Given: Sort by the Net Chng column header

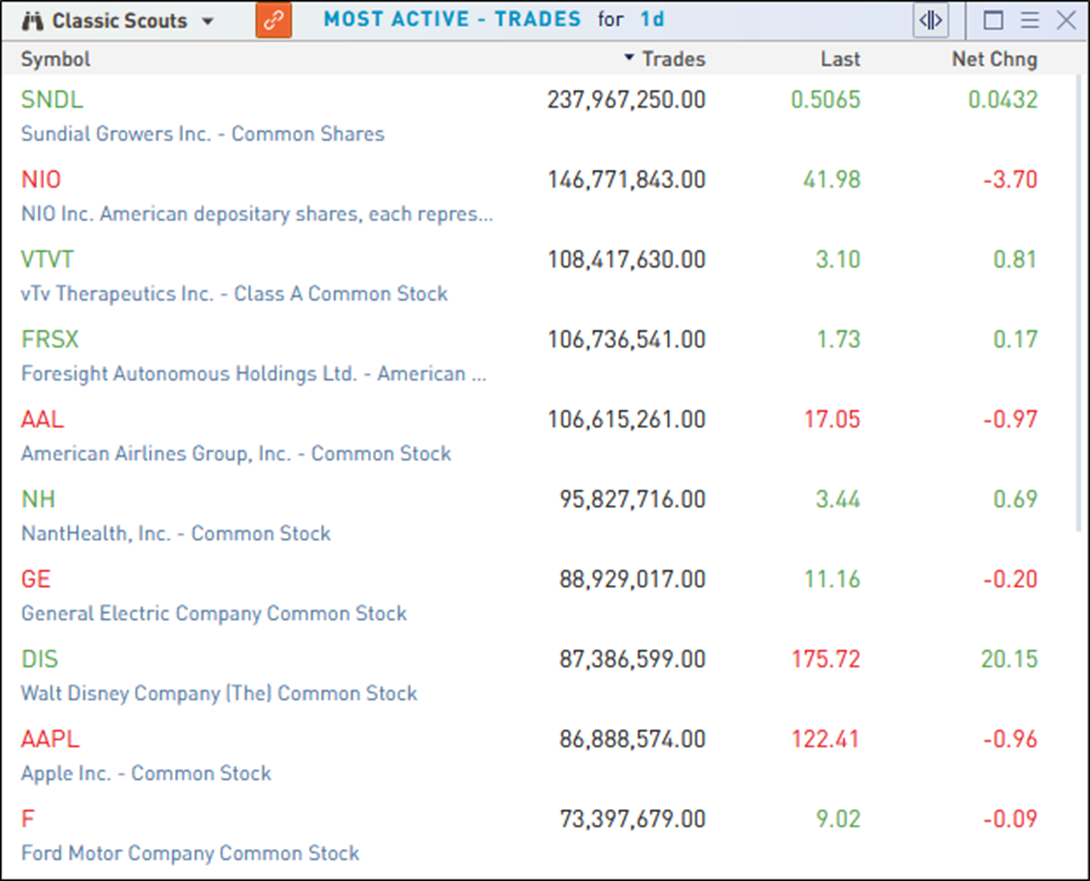Looking at the screenshot, I should (993, 59).
